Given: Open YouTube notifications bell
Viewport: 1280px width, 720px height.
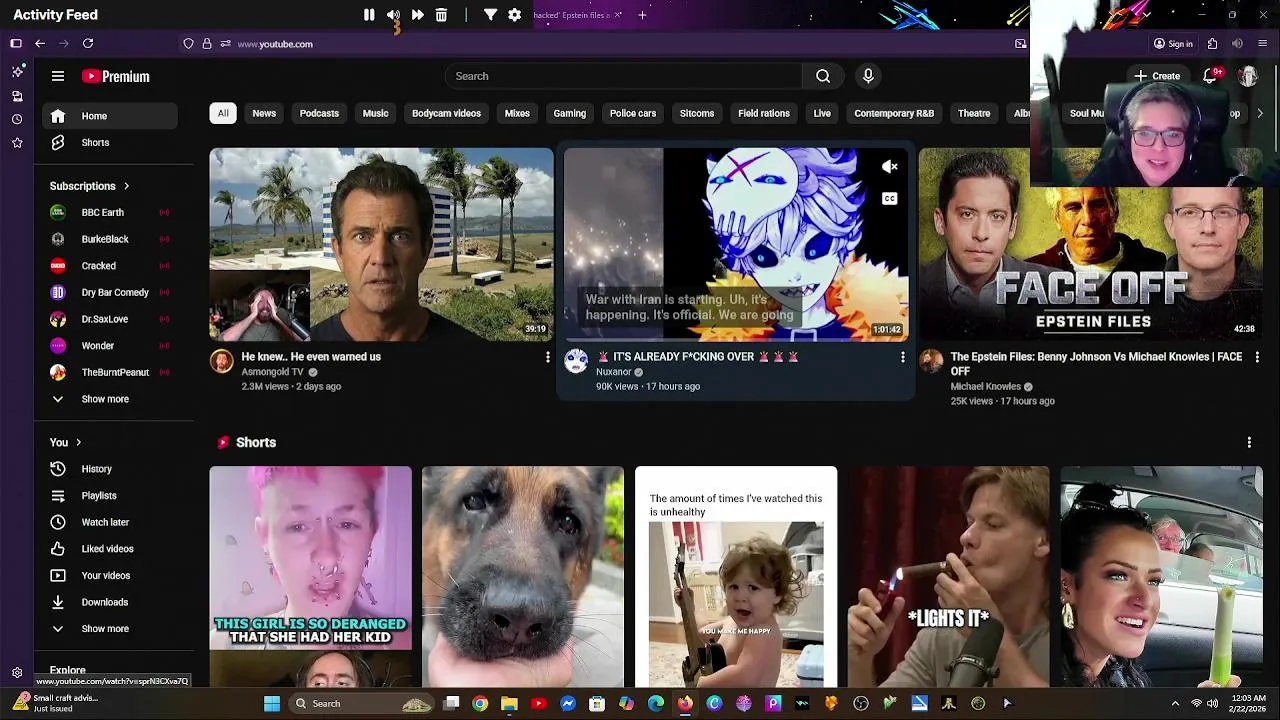Looking at the screenshot, I should coord(1212,76).
